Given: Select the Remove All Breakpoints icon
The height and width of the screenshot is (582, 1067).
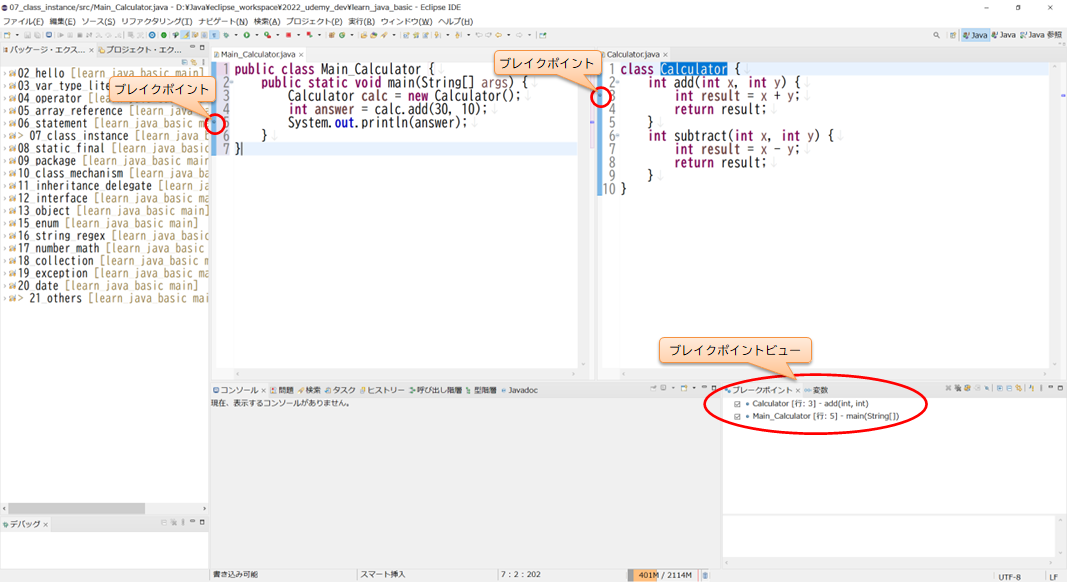Looking at the screenshot, I should coord(957,391).
